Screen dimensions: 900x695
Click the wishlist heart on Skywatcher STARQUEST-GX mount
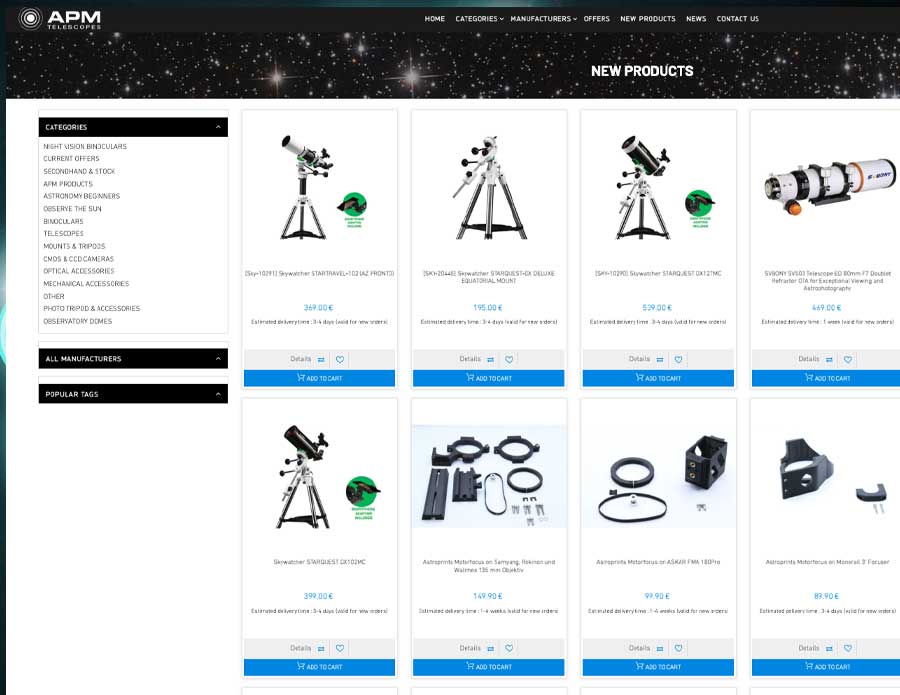click(x=509, y=359)
